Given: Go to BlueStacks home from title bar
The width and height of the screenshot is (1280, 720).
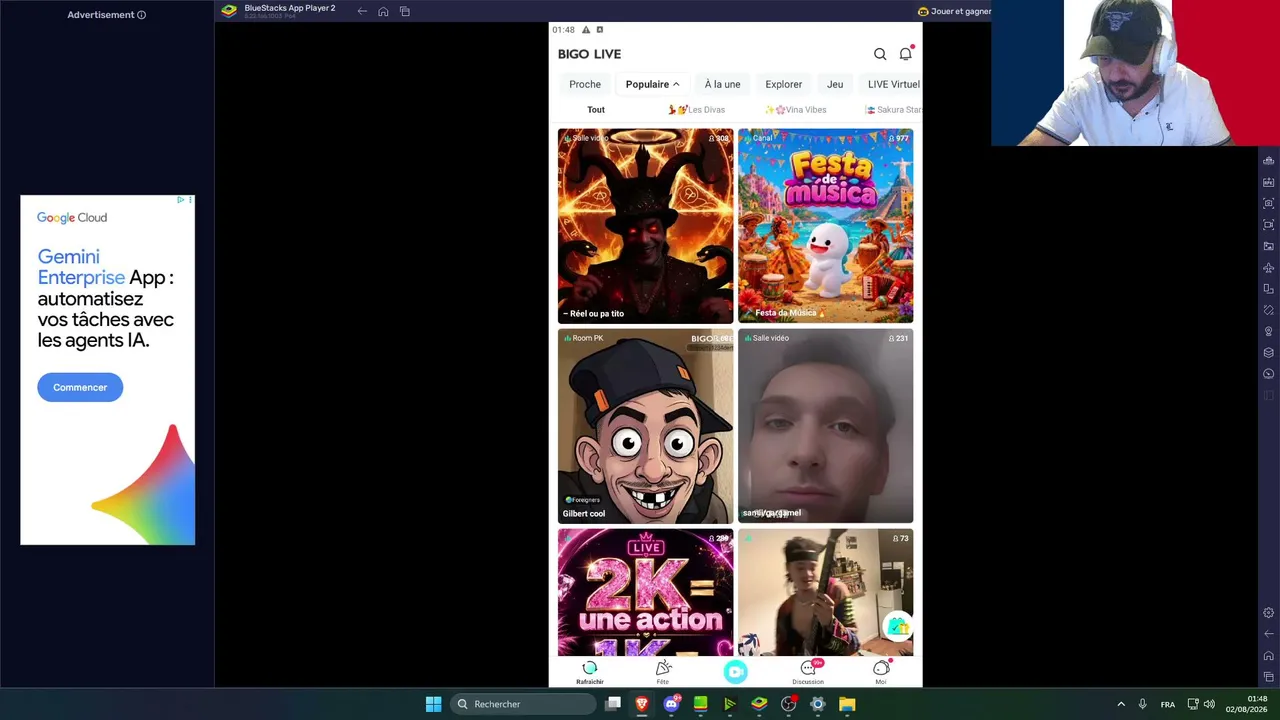Looking at the screenshot, I should click(x=383, y=11).
